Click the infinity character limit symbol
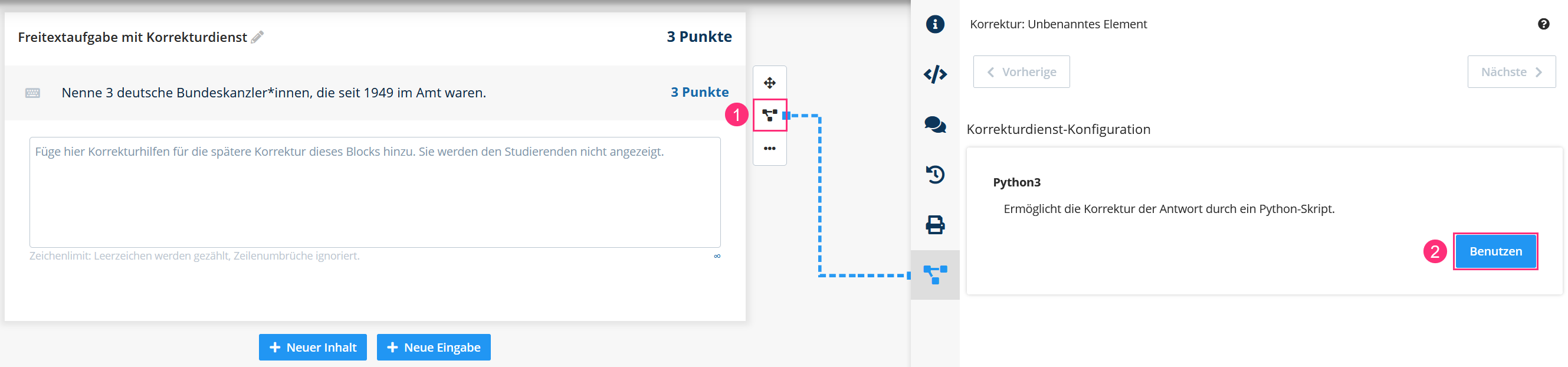 [717, 256]
